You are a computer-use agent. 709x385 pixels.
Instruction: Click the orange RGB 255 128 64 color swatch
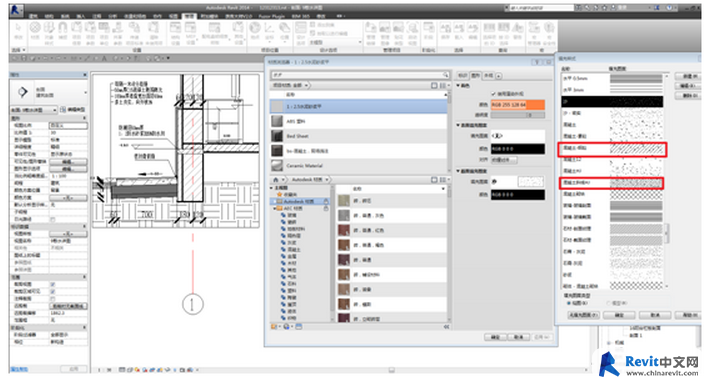[517, 105]
